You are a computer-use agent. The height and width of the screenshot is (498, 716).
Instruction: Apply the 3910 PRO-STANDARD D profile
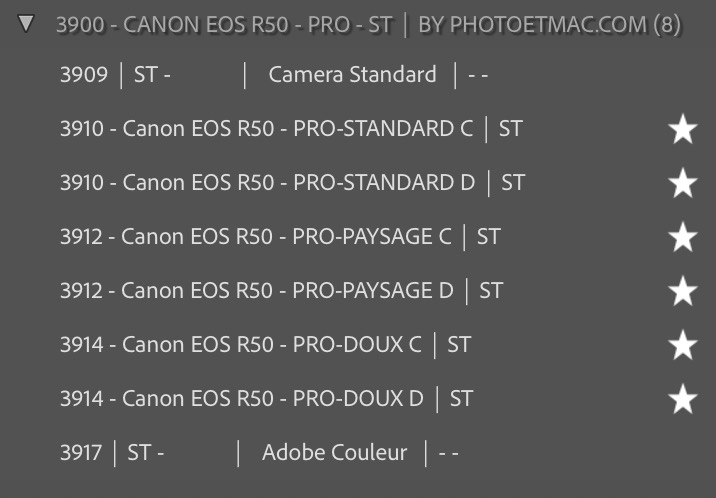(x=291, y=183)
